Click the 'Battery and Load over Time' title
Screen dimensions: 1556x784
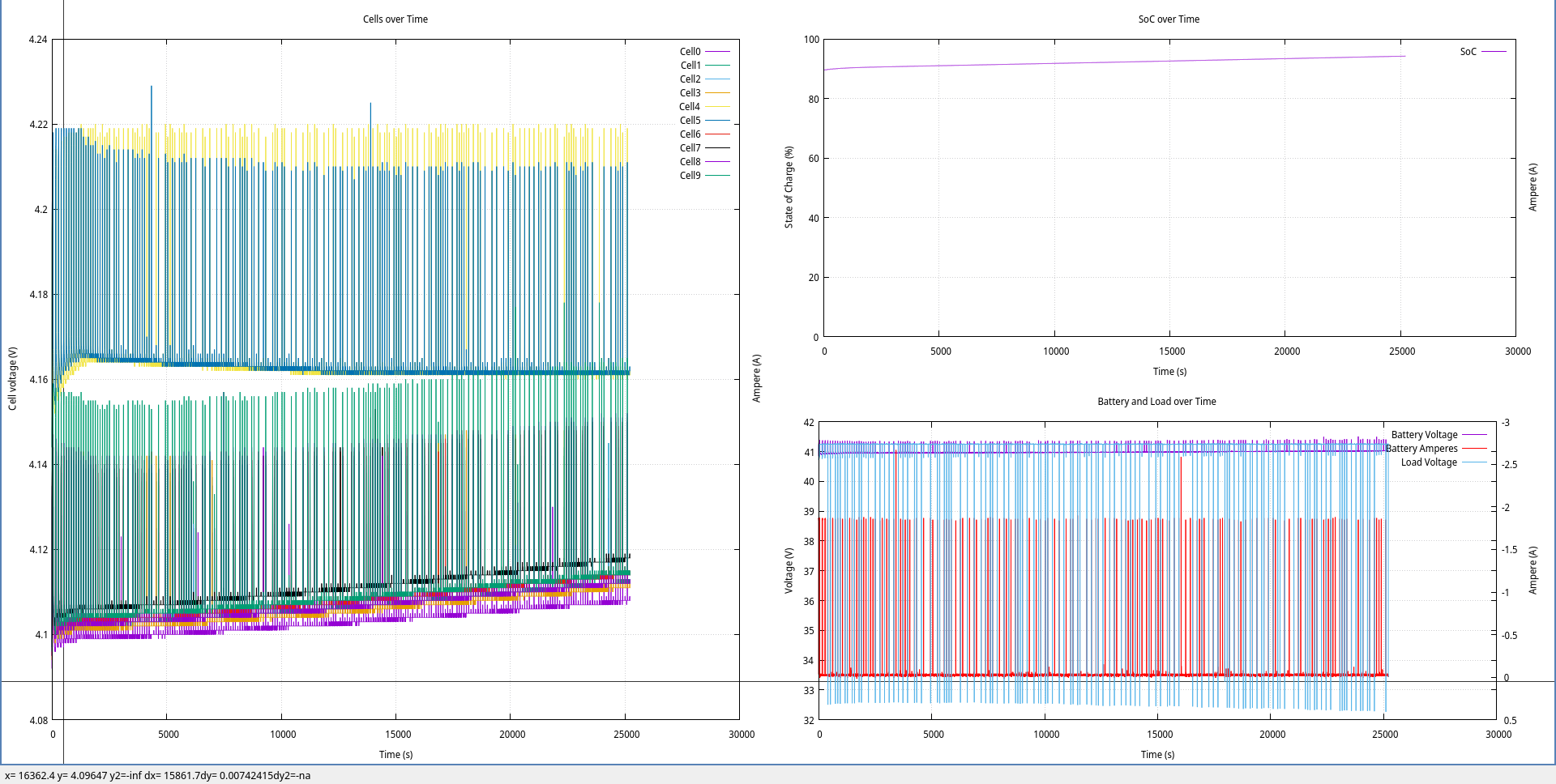1156,402
